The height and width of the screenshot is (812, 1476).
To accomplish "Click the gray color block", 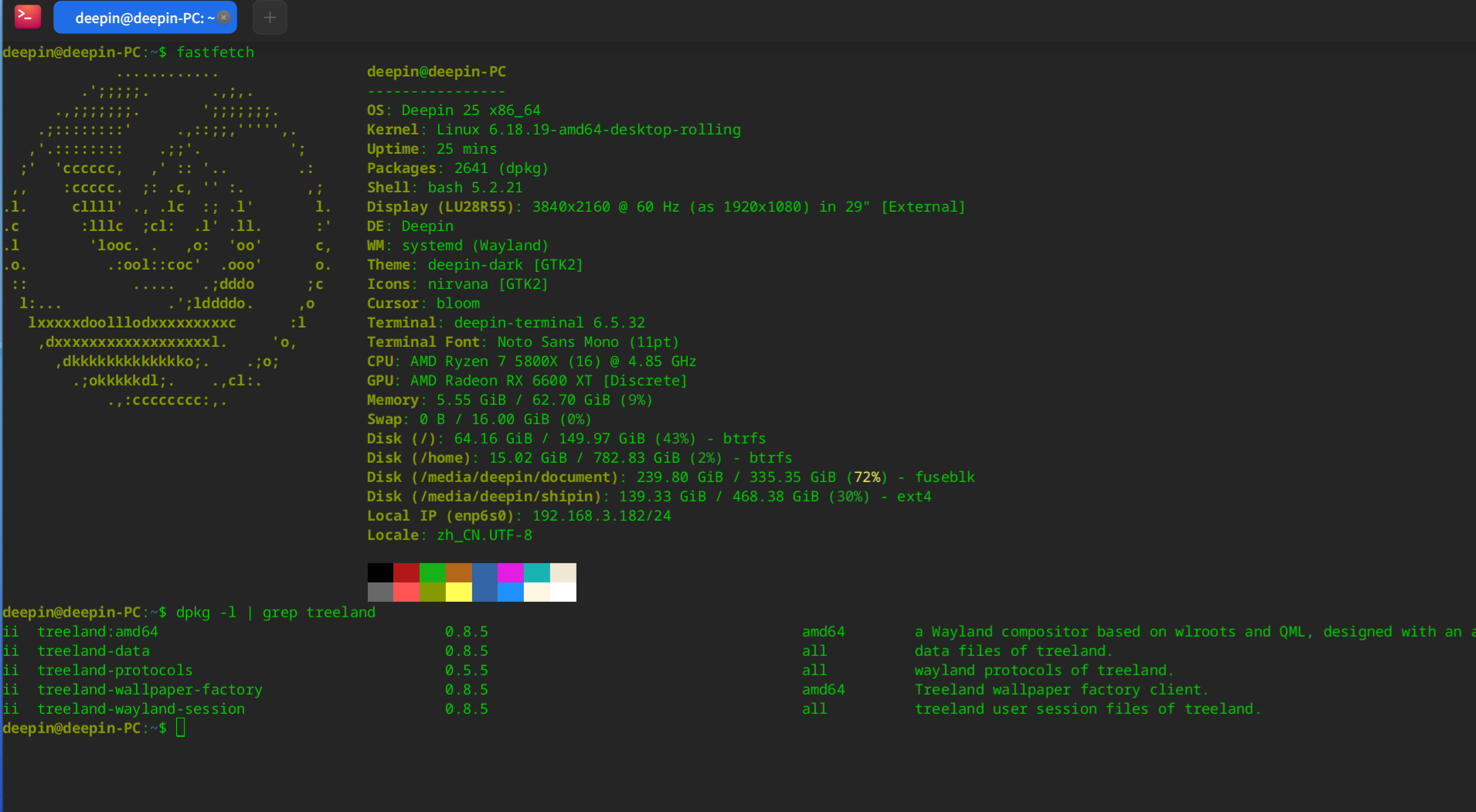I will point(380,592).
